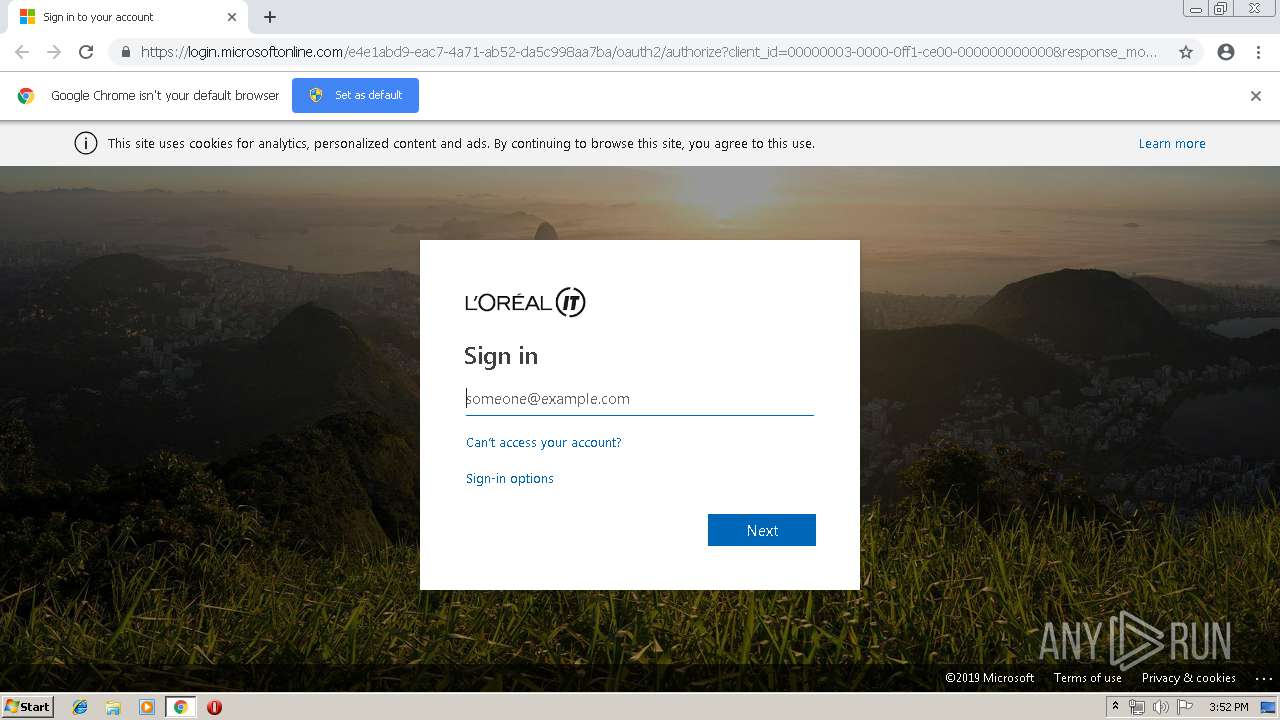Open the media player taskbar icon
1280x720 pixels.
coord(147,707)
